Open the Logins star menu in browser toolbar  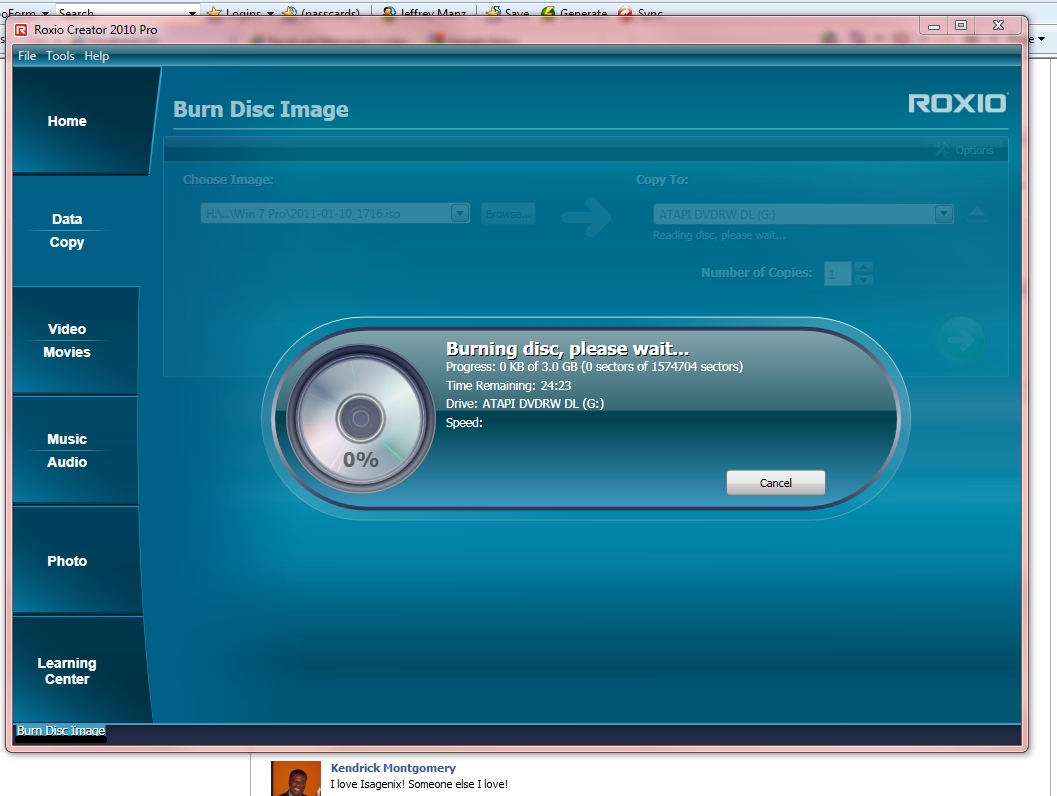coord(241,12)
